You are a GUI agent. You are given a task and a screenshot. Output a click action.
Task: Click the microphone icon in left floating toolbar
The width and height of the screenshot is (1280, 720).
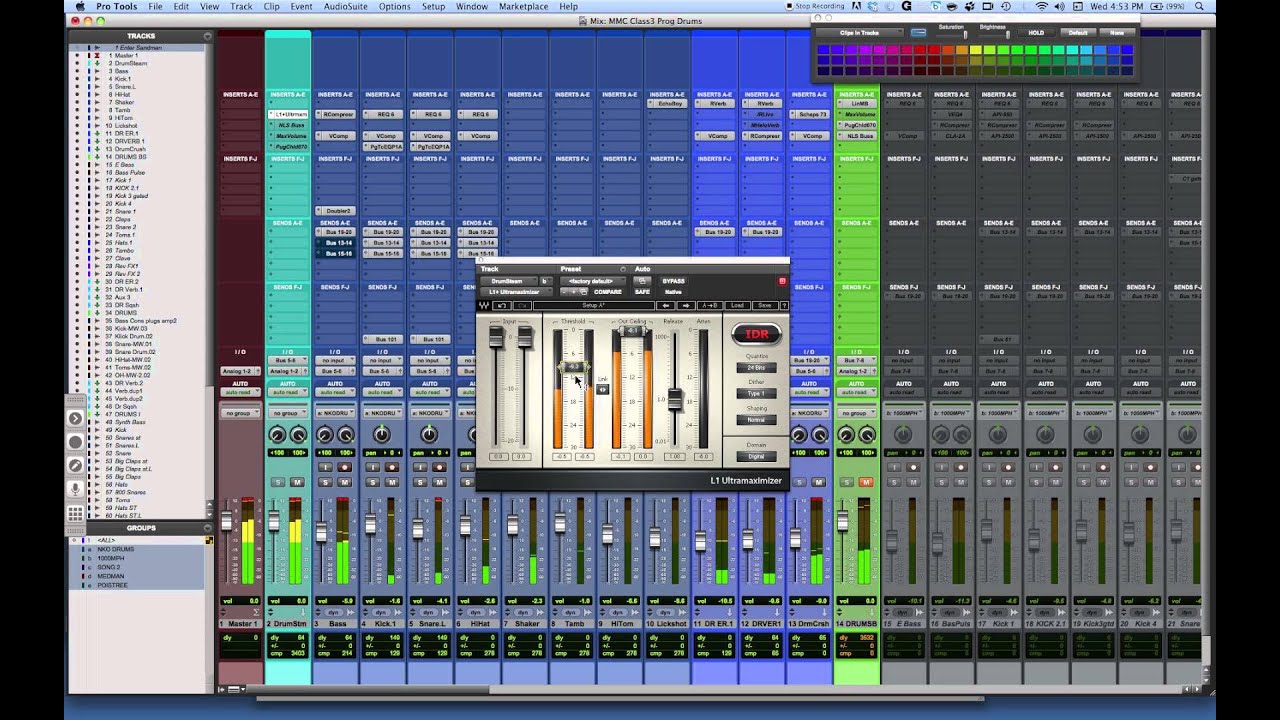pyautogui.click(x=75, y=490)
